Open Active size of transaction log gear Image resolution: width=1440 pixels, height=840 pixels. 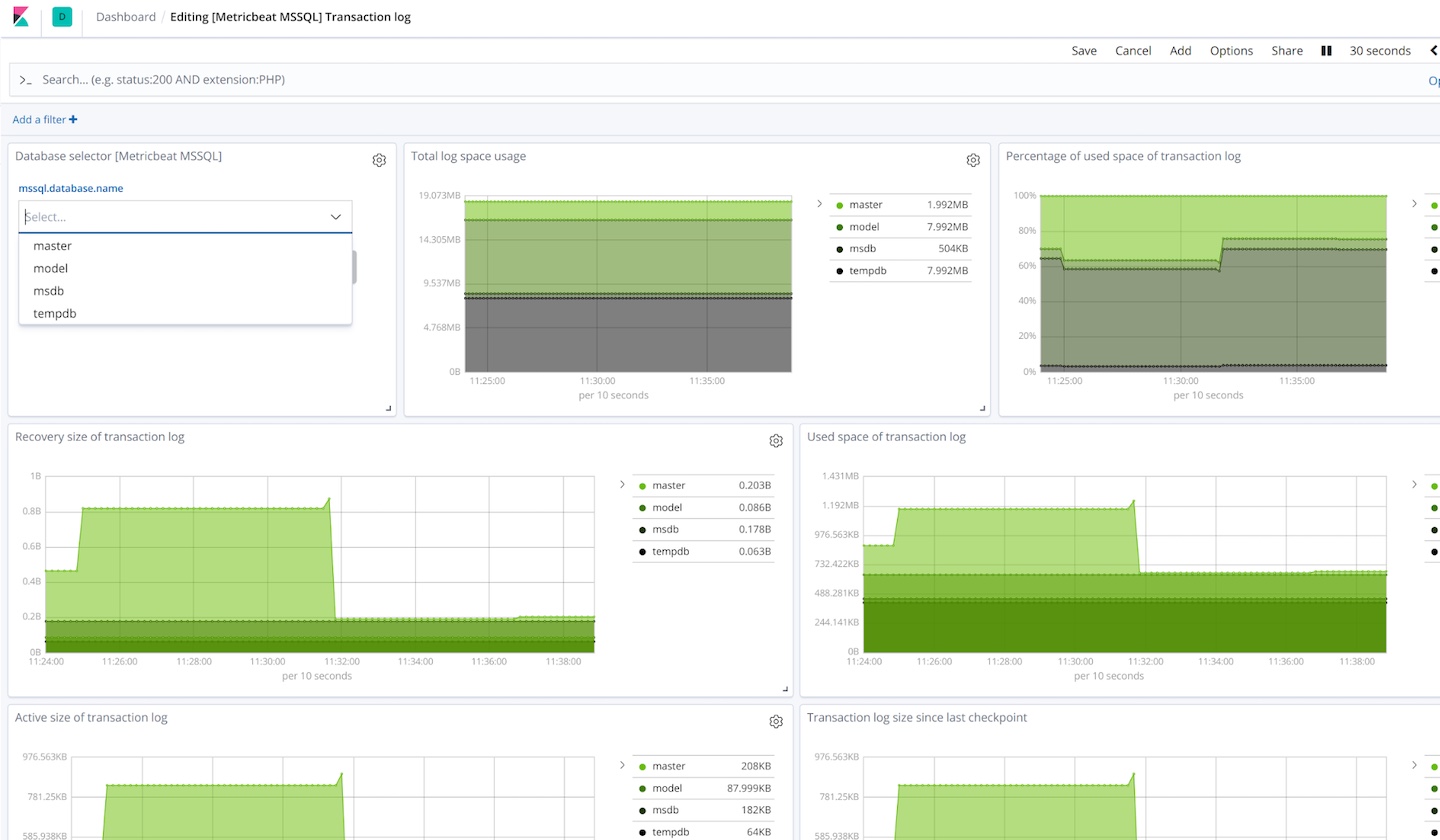776,722
